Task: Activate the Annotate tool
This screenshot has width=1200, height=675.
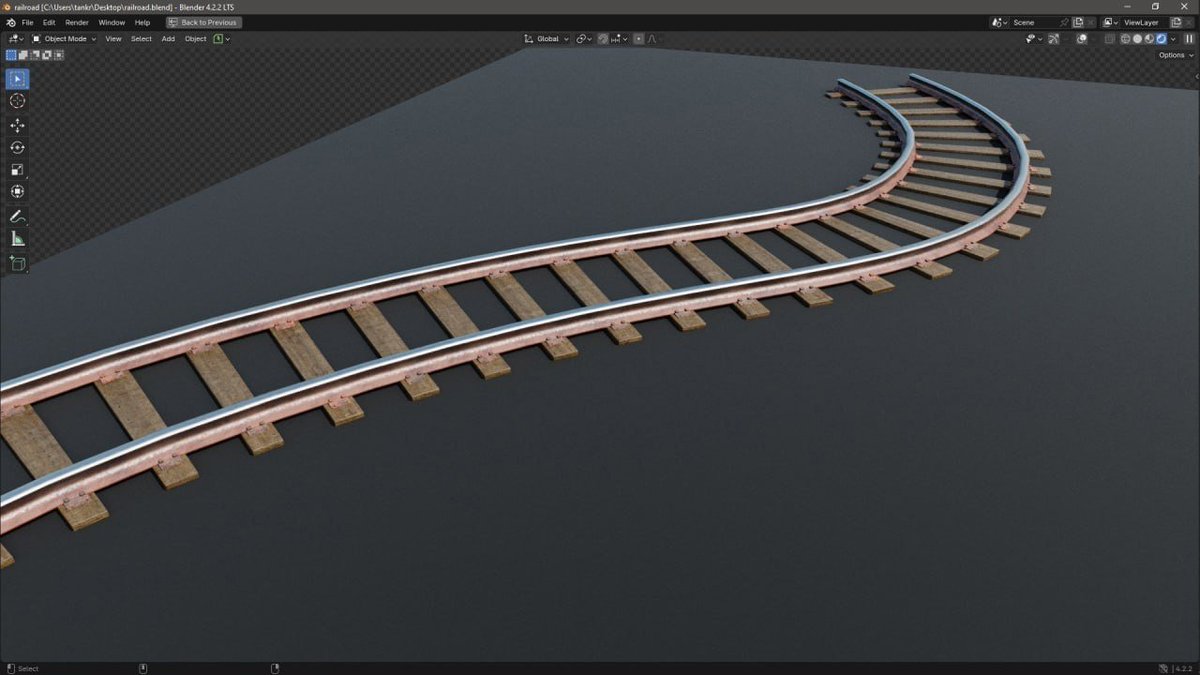Action: [16, 216]
